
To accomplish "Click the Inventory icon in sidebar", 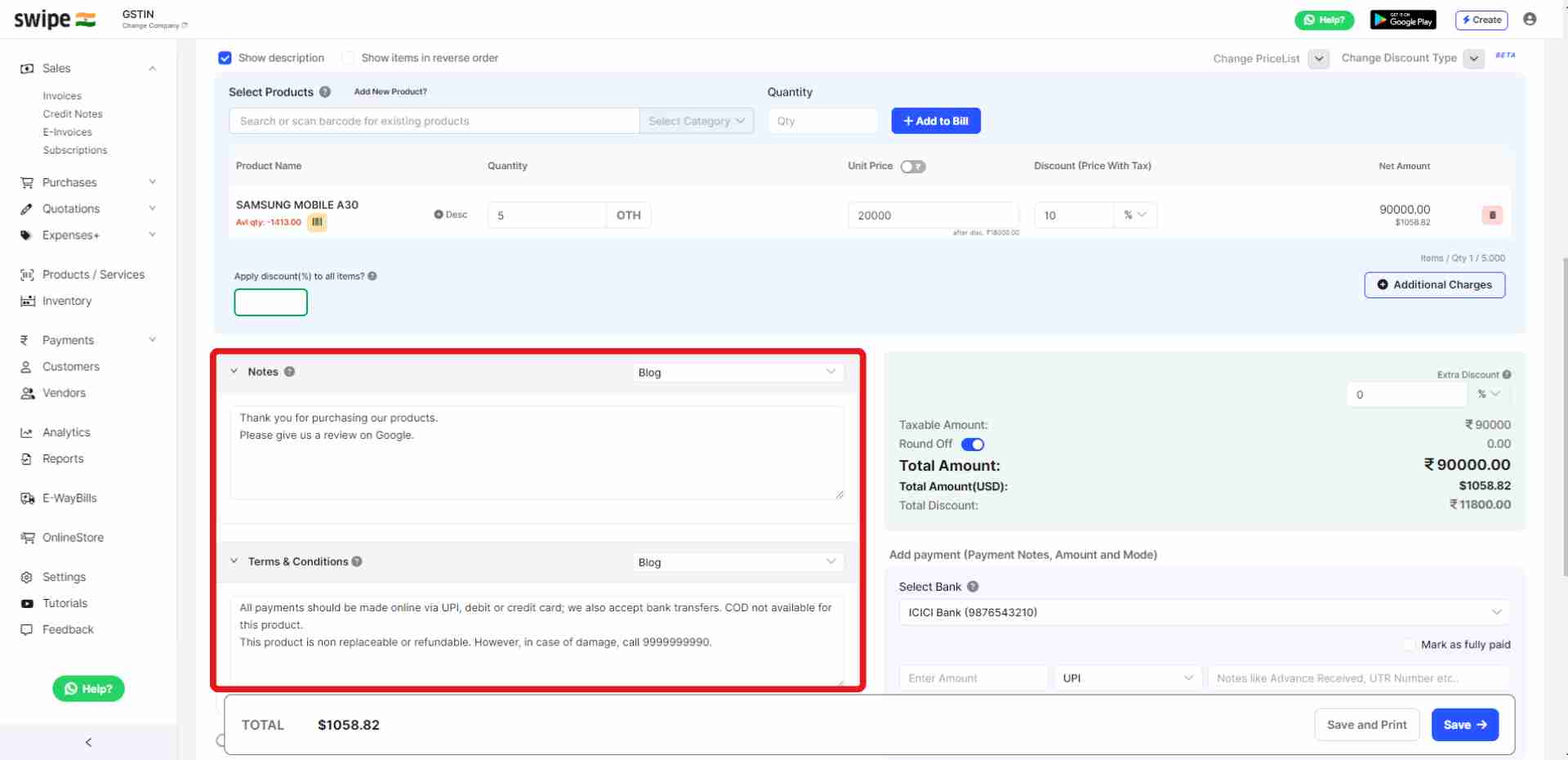I will [27, 301].
